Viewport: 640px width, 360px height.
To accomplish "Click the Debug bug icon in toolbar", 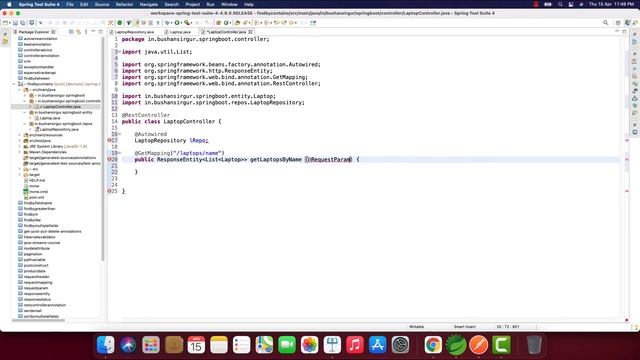I will (x=168, y=23).
